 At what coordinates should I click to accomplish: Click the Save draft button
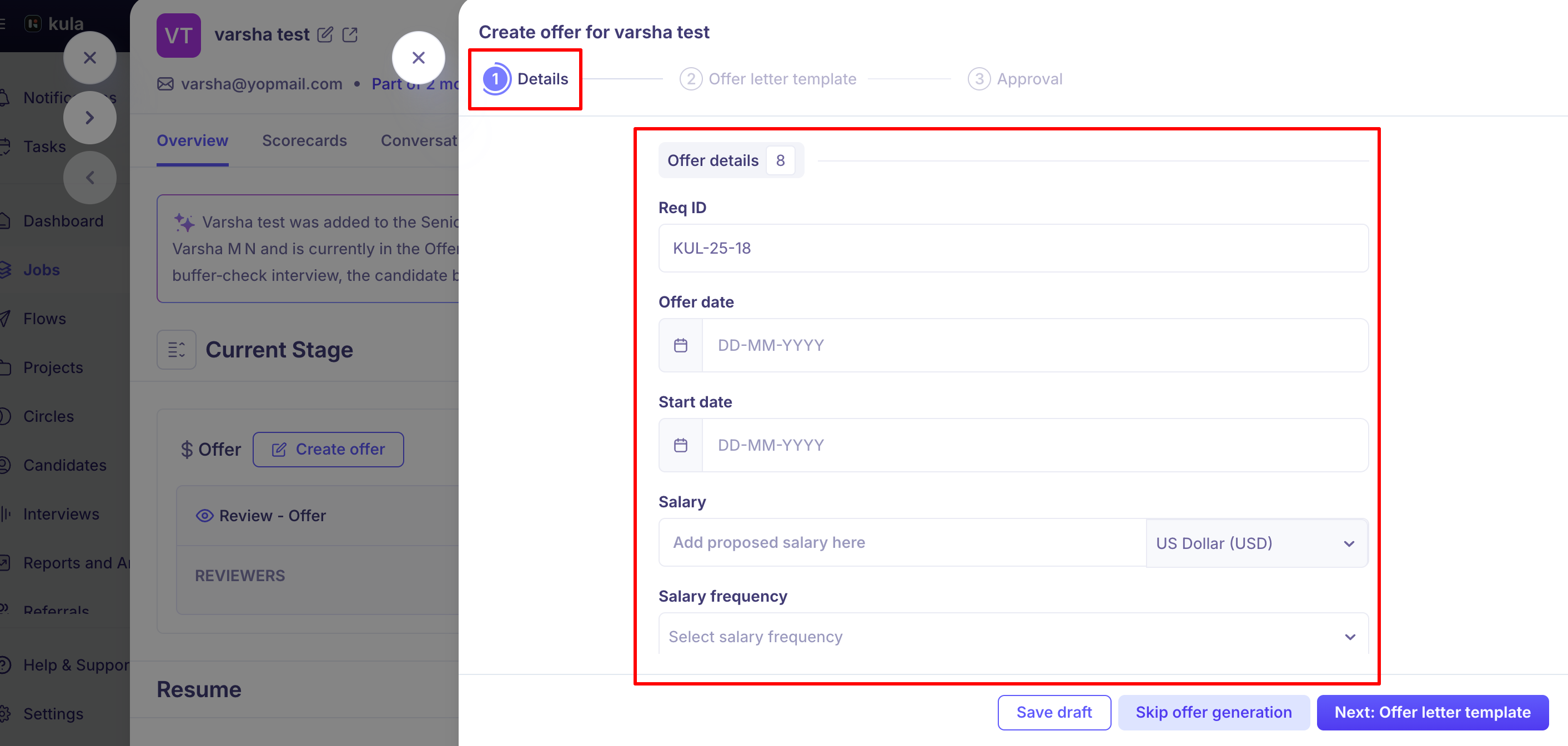(x=1054, y=712)
